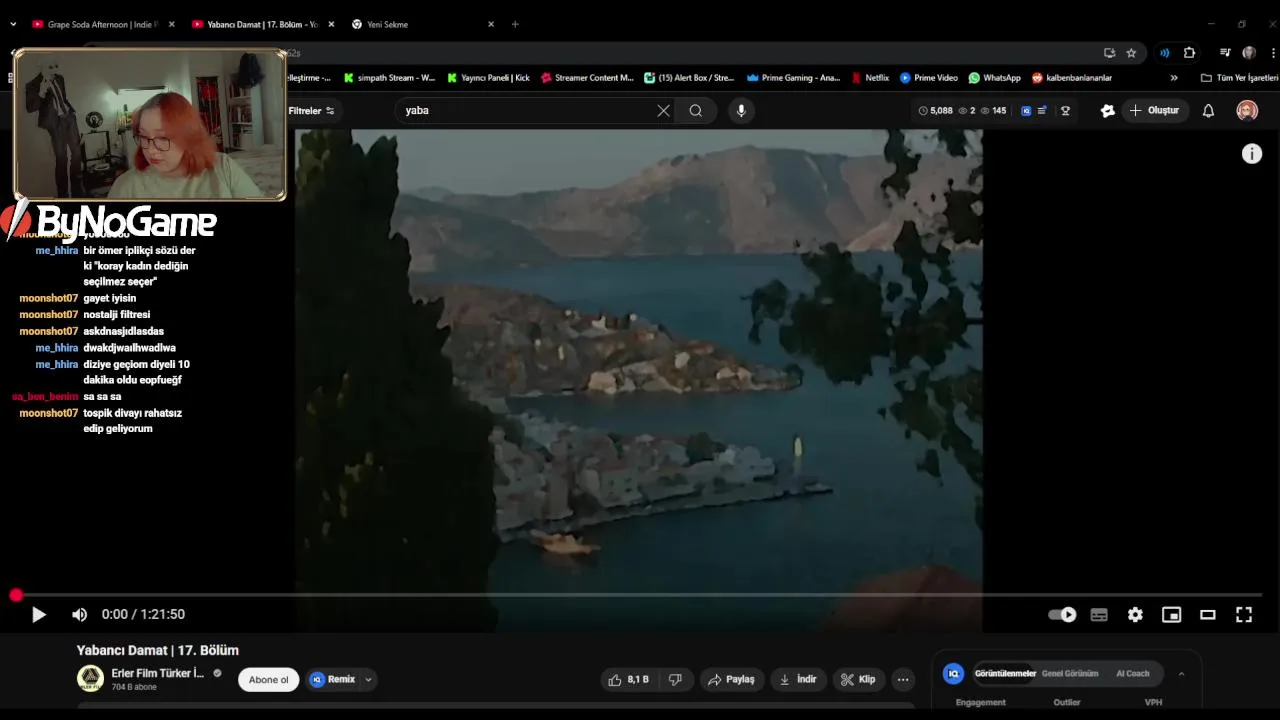
Task: Click the Remix button
Action: (333, 680)
